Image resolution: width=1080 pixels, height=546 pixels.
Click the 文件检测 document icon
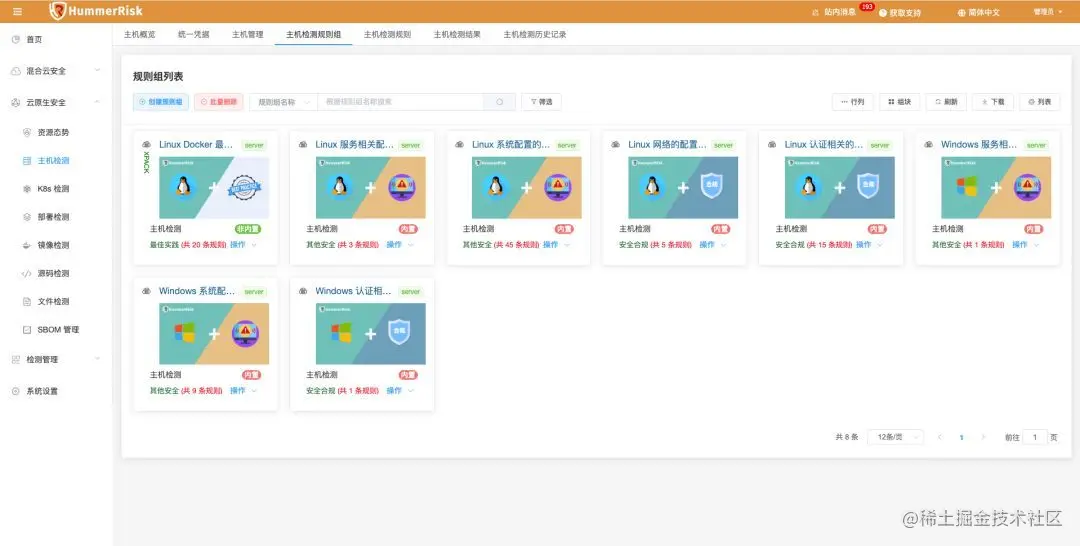[x=27, y=302]
